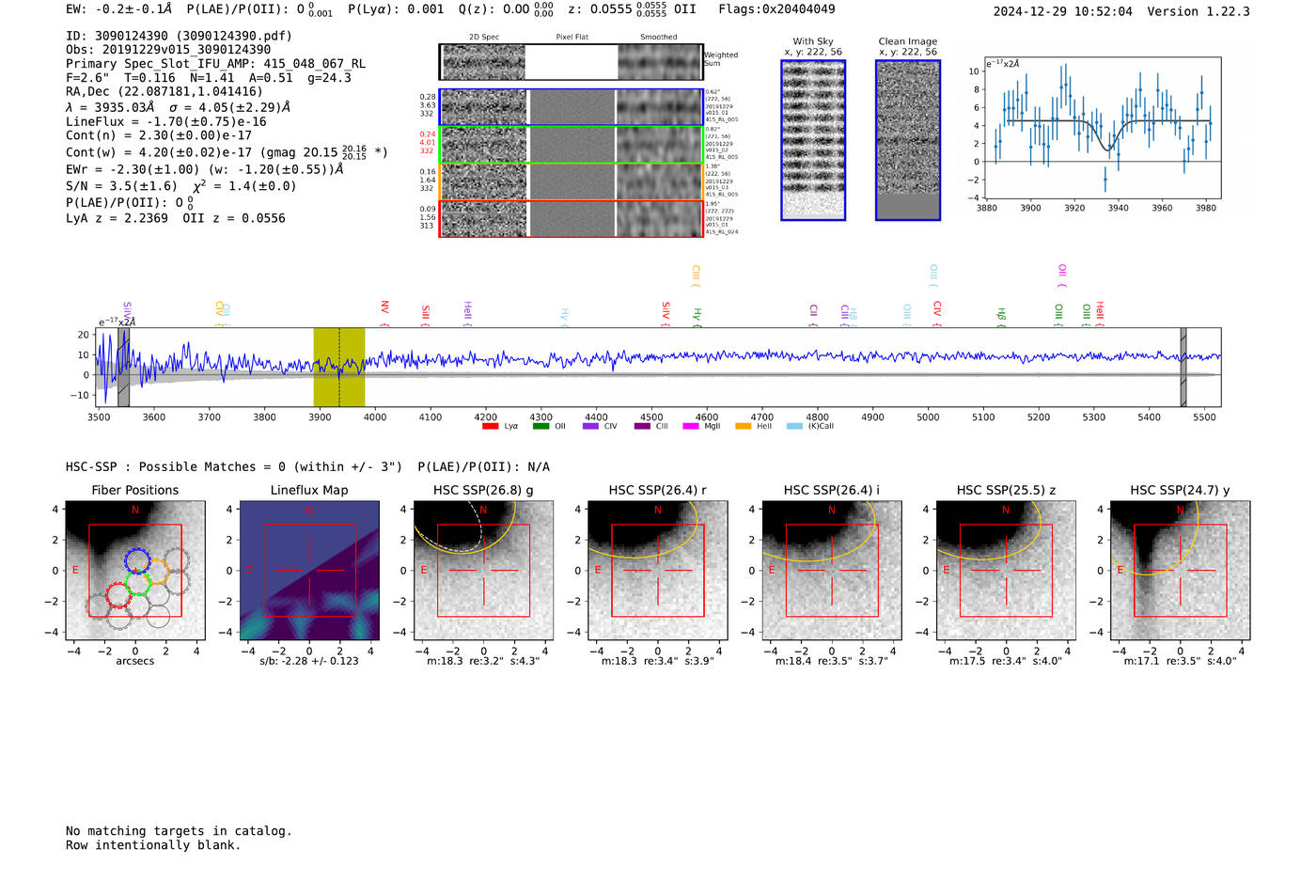Click the gray hatched band near 3550 Å

(123, 367)
